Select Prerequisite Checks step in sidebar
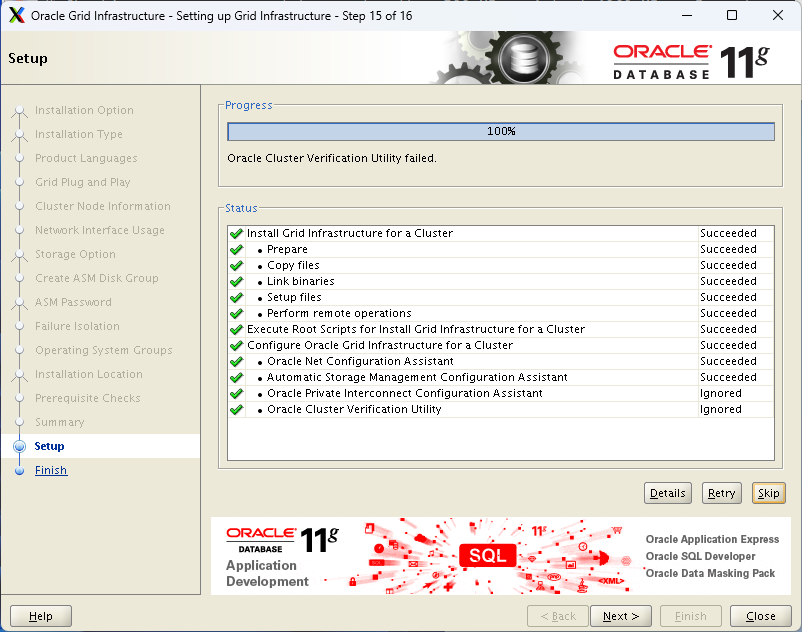Screen dimensions: 802x632 click(x=87, y=398)
